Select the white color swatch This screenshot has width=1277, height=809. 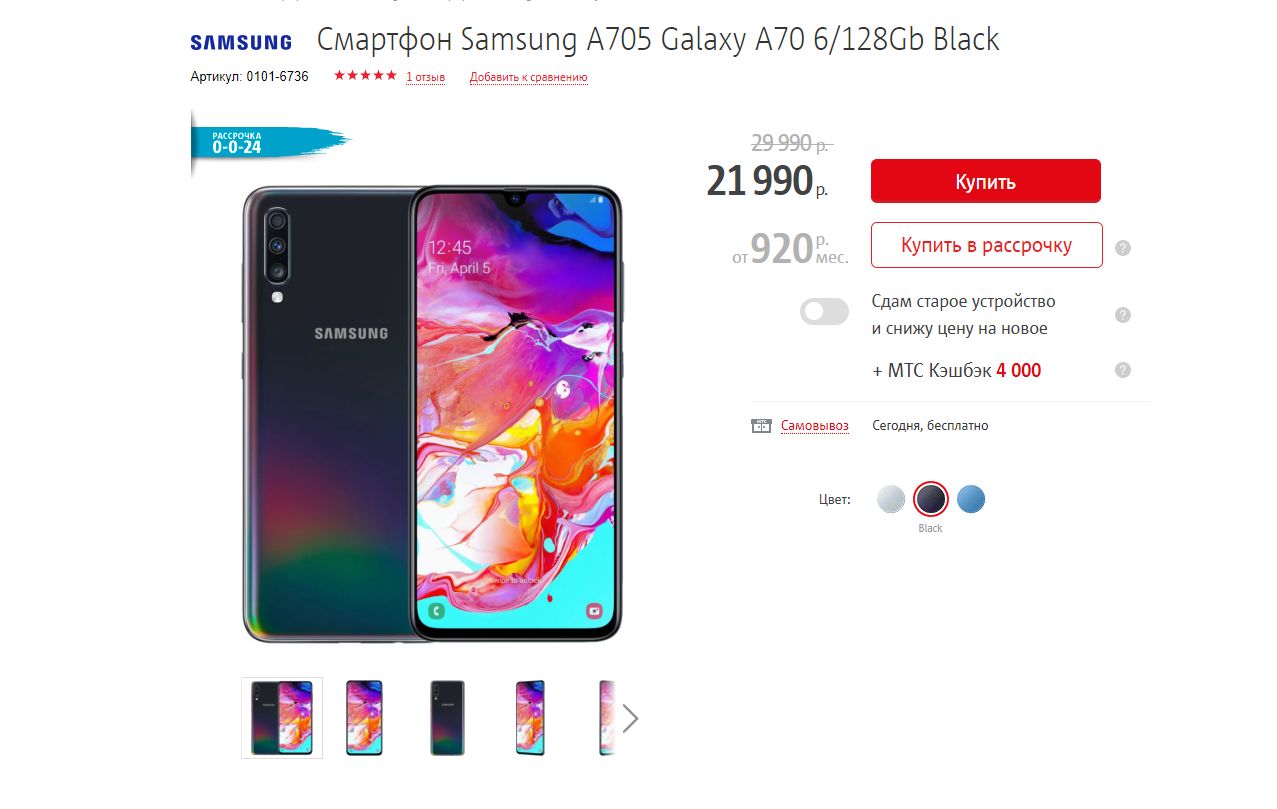point(891,499)
